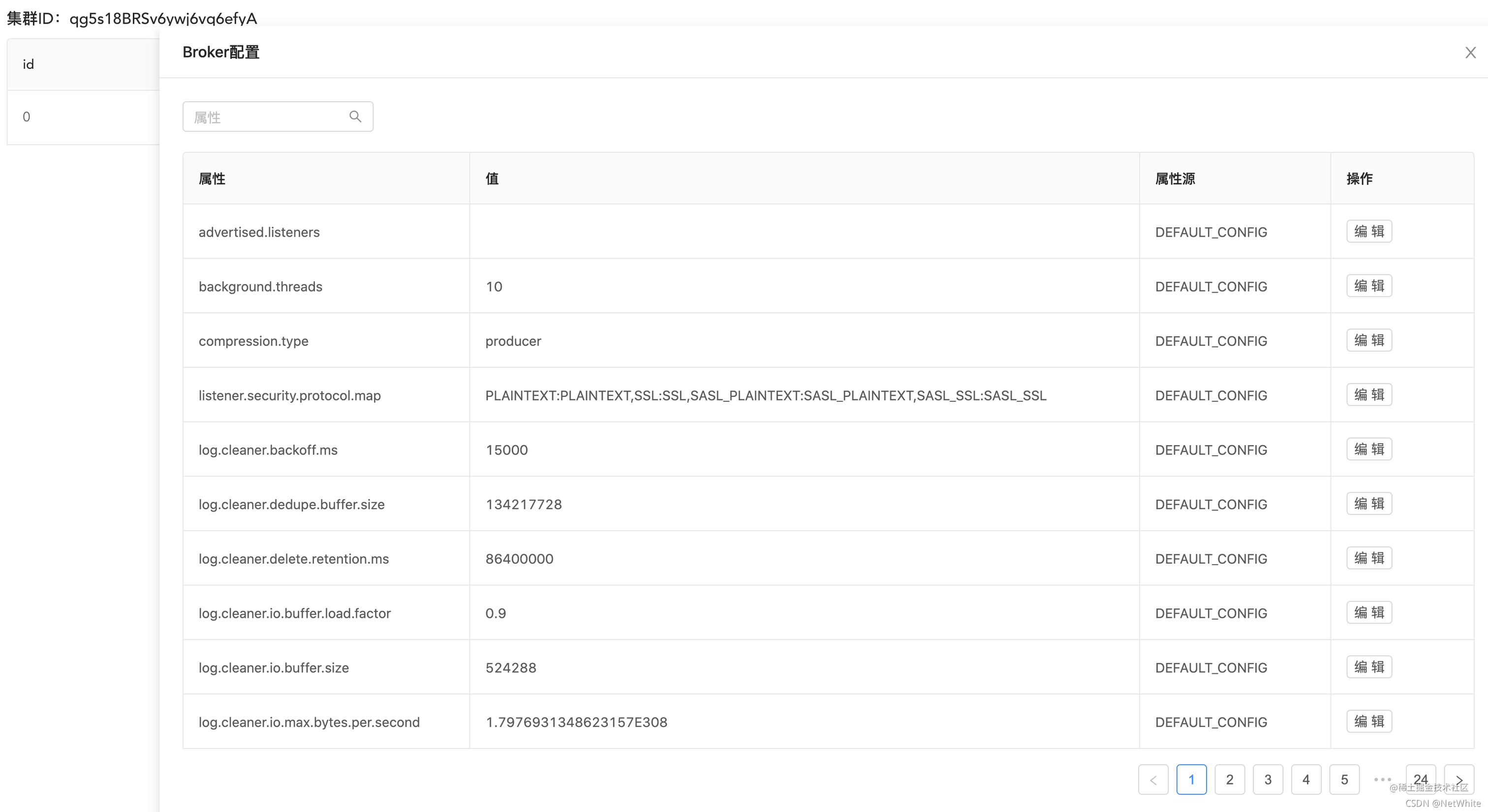Screen dimensions: 1488x812
Task: Go to page 5 of broker configs
Action: point(1345,779)
